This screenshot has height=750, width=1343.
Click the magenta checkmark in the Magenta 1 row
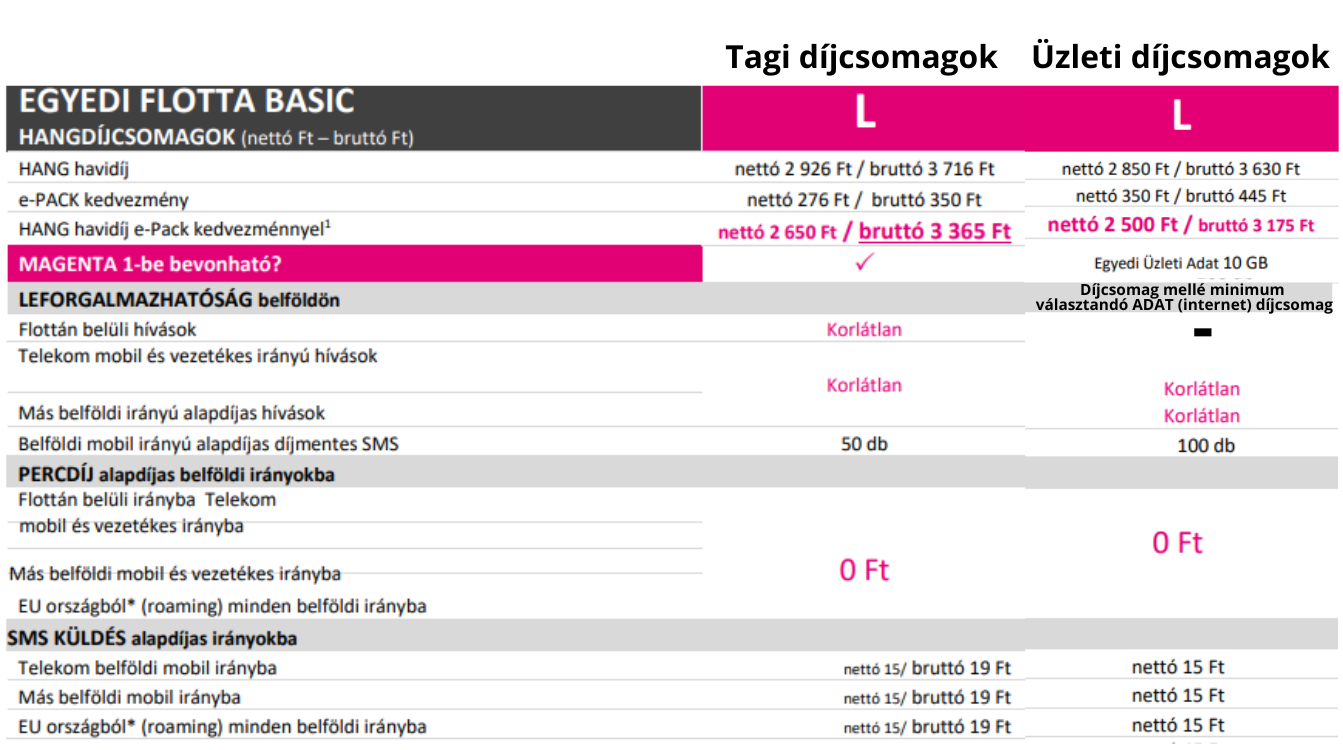(865, 263)
